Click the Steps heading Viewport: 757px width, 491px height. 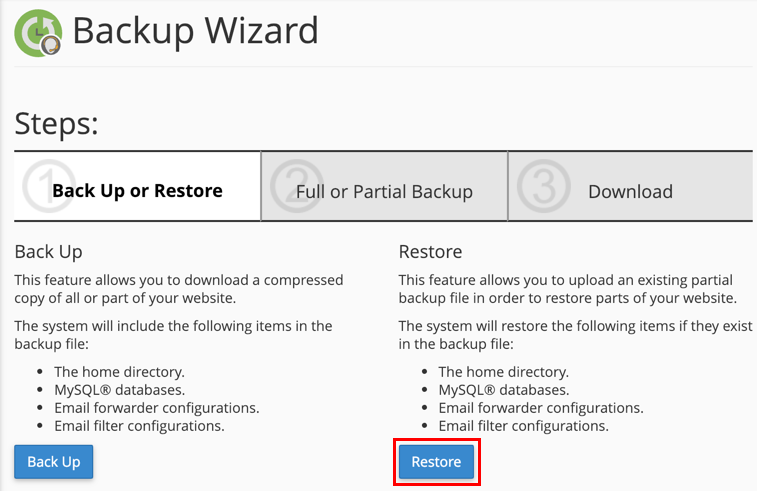56,124
